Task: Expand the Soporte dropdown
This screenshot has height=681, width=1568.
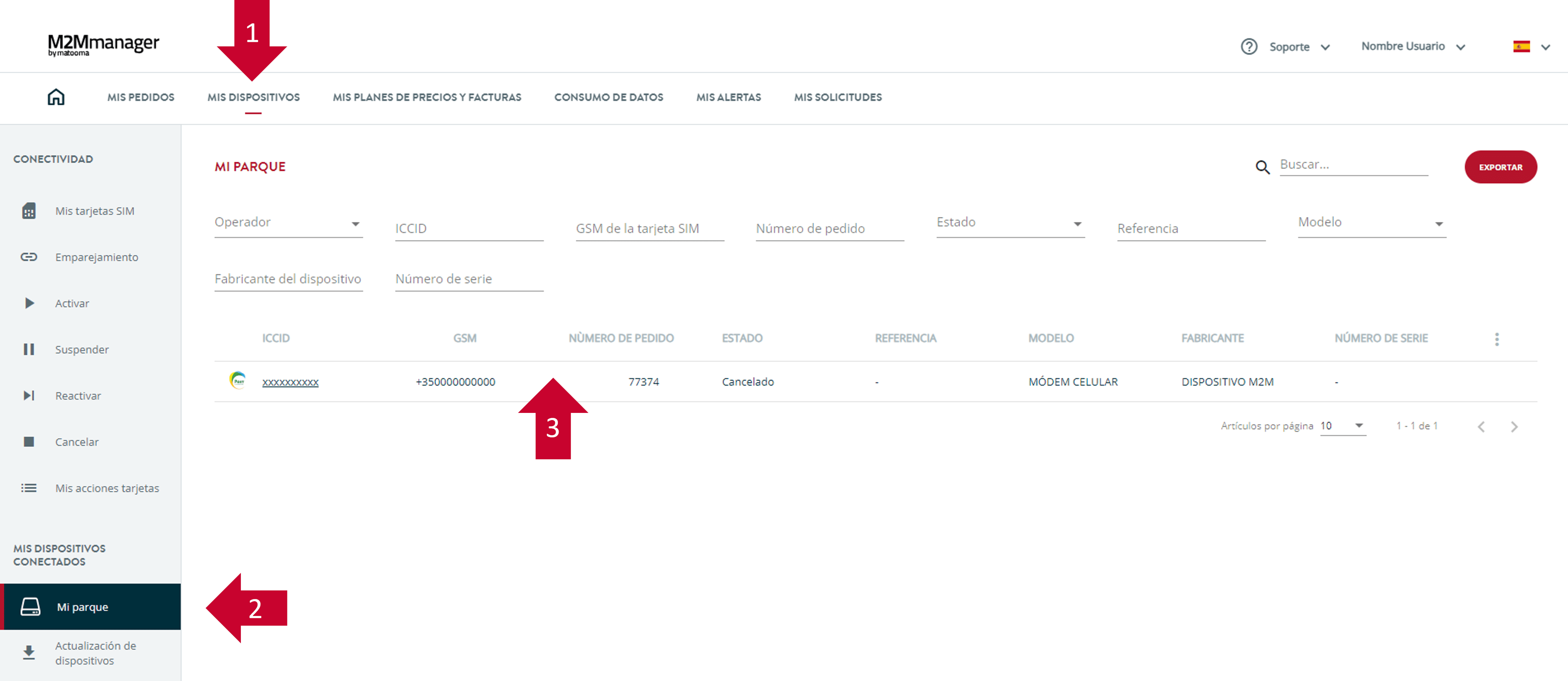Action: (x=1325, y=48)
